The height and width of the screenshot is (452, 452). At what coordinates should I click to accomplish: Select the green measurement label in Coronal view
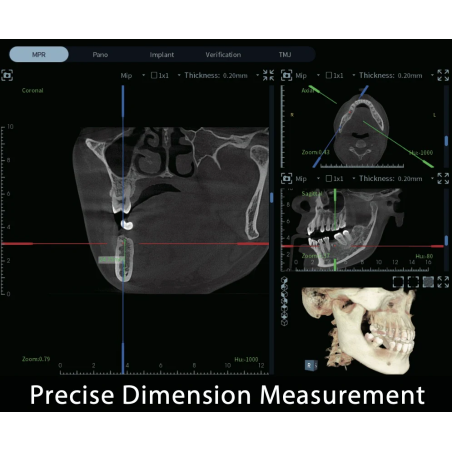click(111, 259)
